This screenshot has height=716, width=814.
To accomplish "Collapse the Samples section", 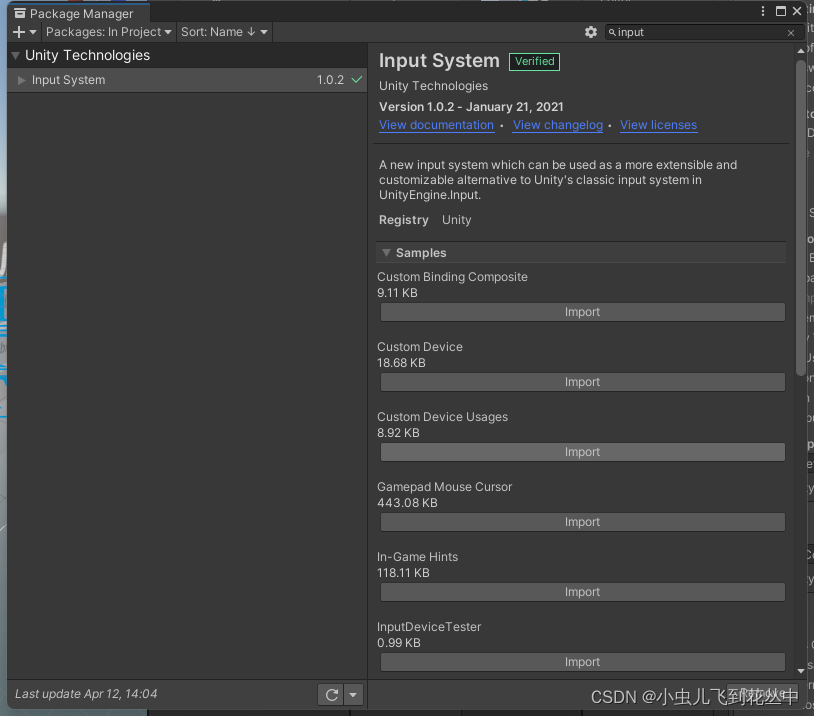I will pos(386,252).
